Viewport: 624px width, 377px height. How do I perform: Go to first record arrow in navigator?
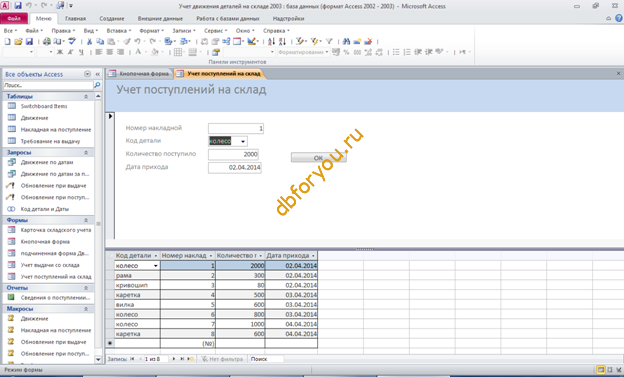132,359
